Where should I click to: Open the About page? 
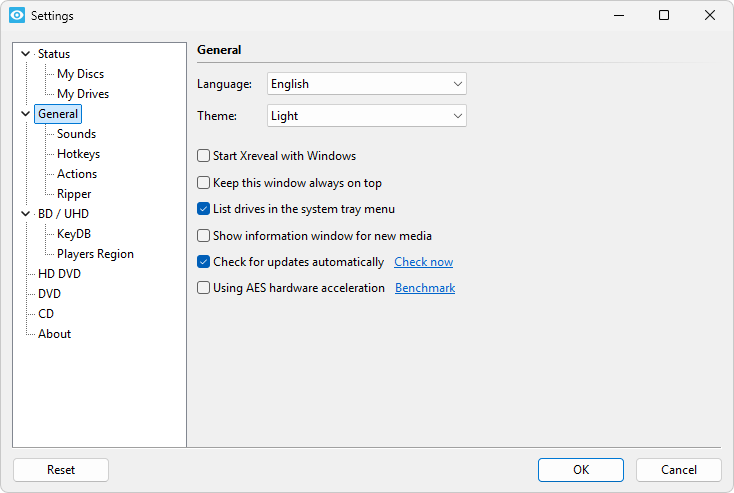coord(54,334)
